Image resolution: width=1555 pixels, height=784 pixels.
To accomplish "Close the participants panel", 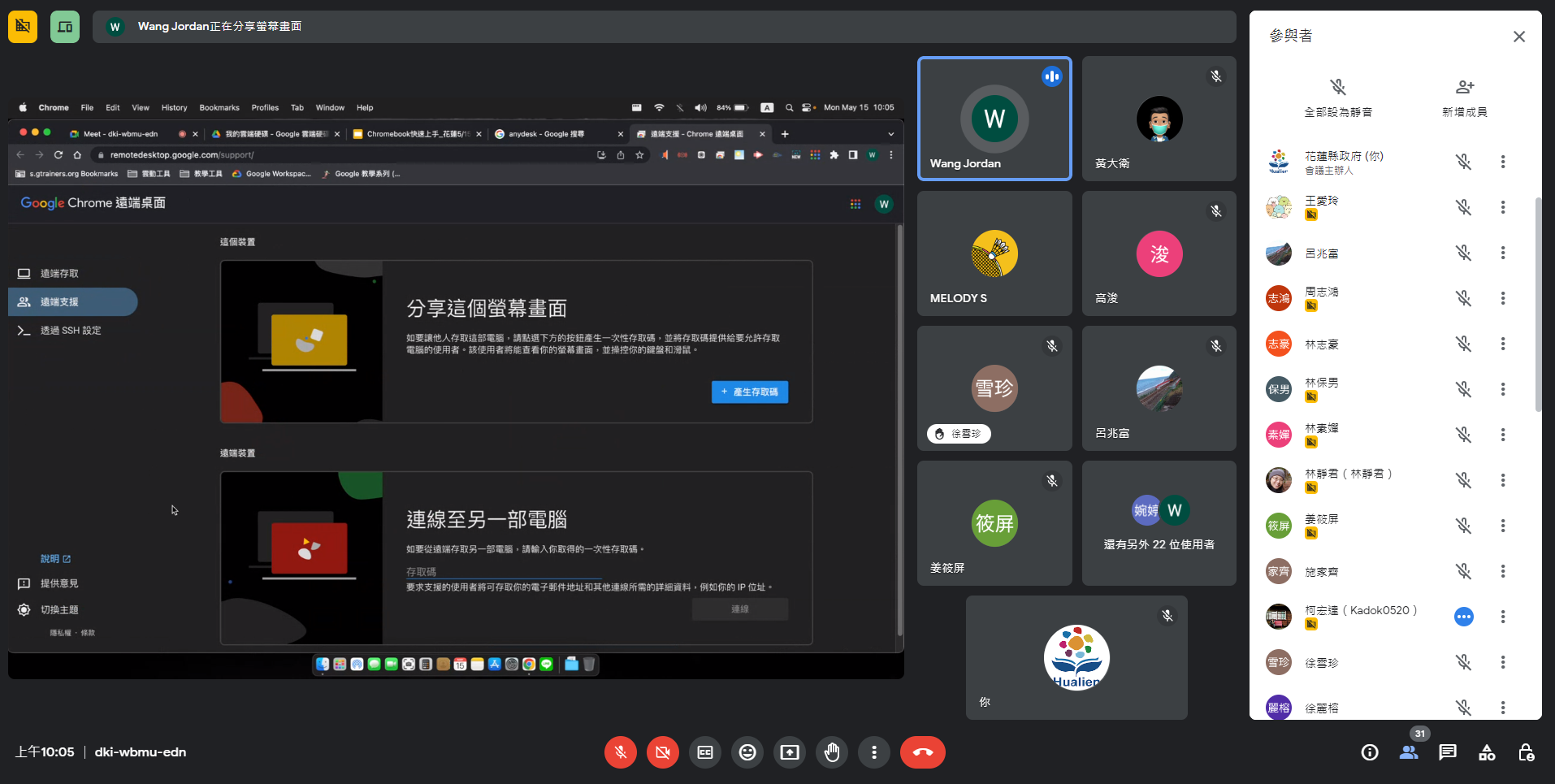I will coord(1519,37).
